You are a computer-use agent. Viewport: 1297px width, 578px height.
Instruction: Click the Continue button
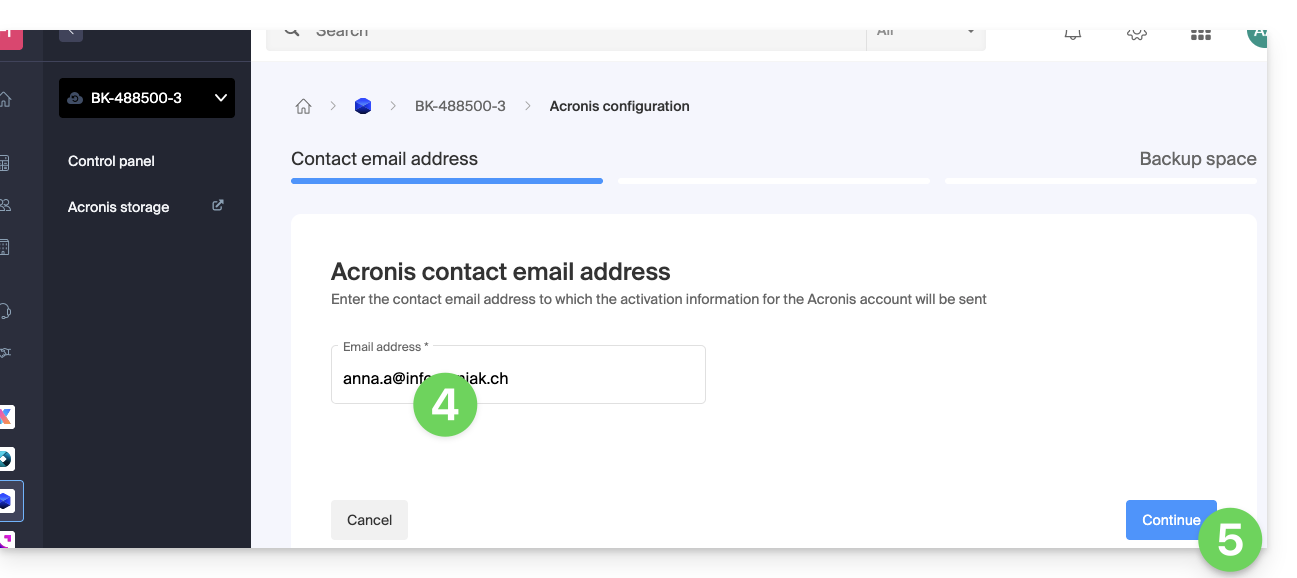point(1170,520)
